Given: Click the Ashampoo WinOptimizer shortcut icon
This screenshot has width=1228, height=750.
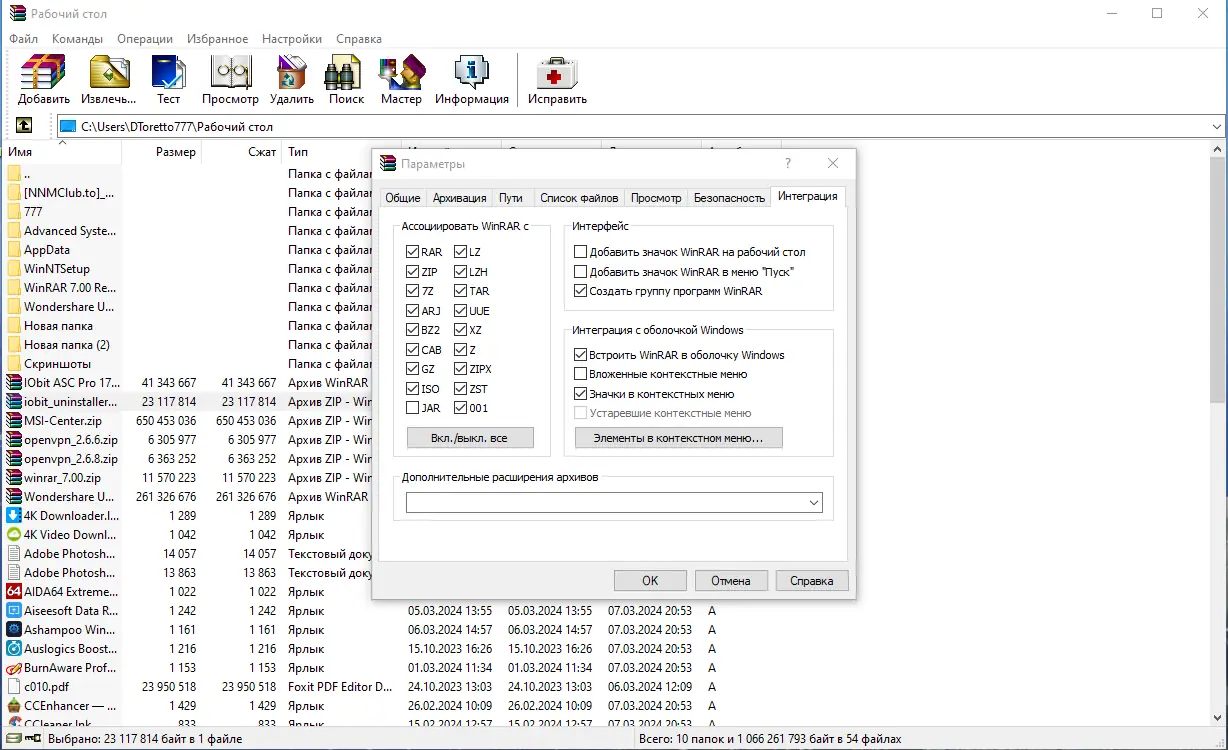Looking at the screenshot, I should [14, 630].
